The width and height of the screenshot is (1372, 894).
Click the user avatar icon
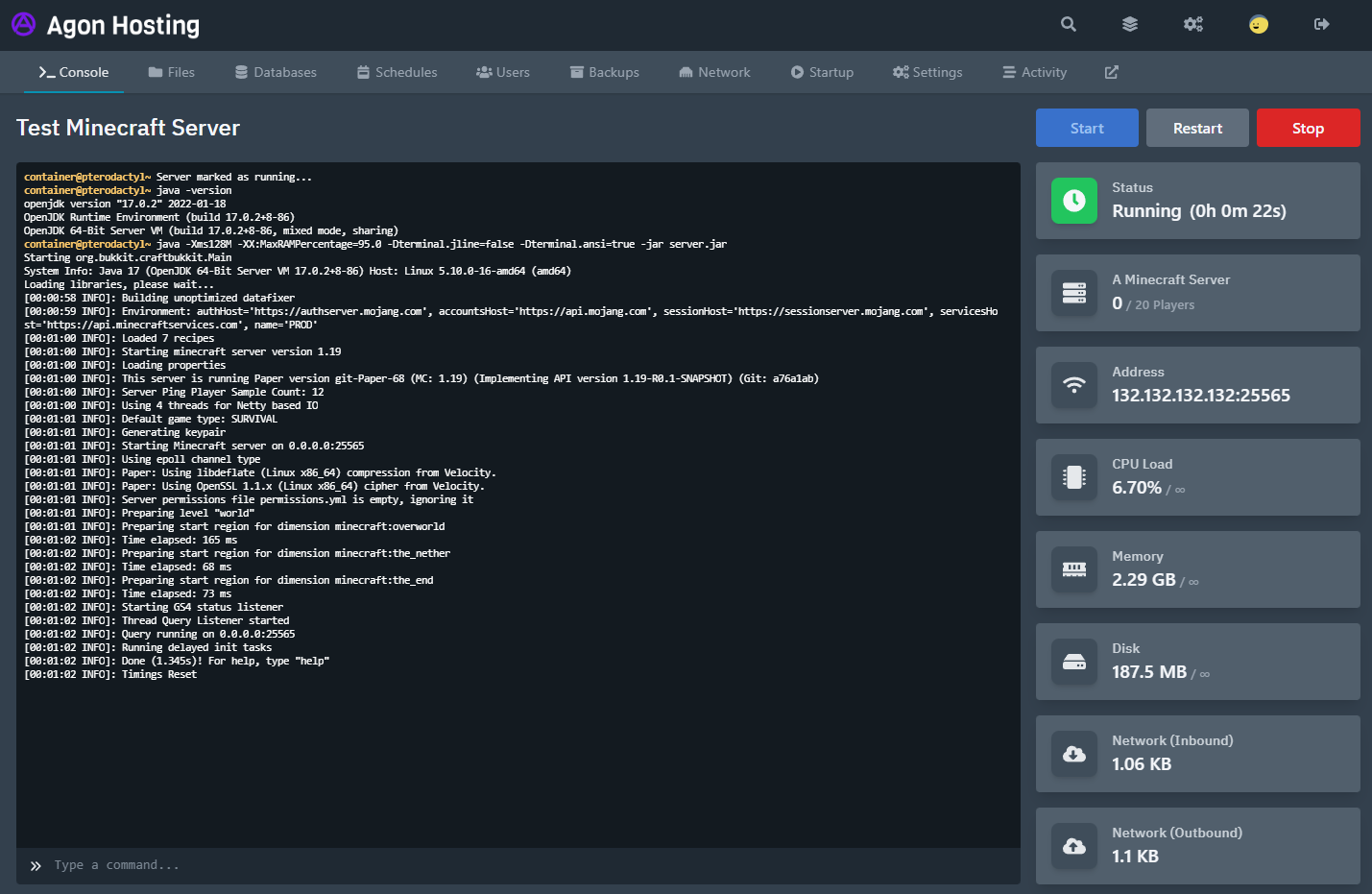coord(1259,24)
